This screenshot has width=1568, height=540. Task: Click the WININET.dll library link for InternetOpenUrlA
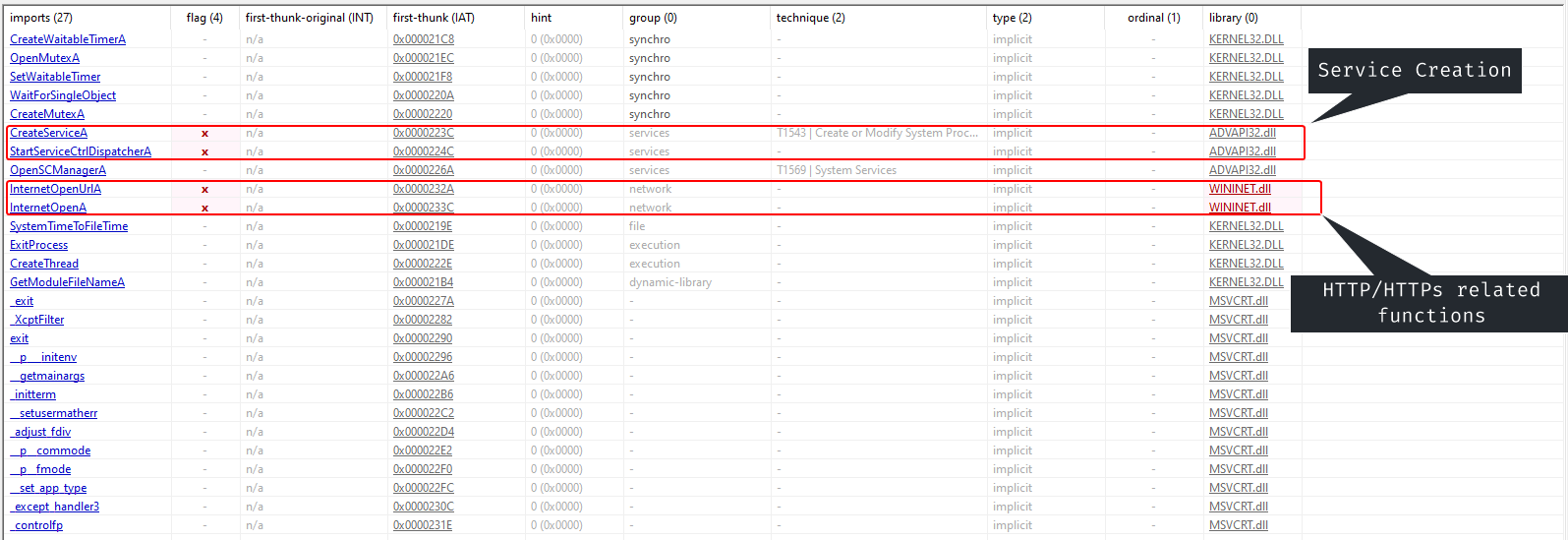coord(1240,189)
